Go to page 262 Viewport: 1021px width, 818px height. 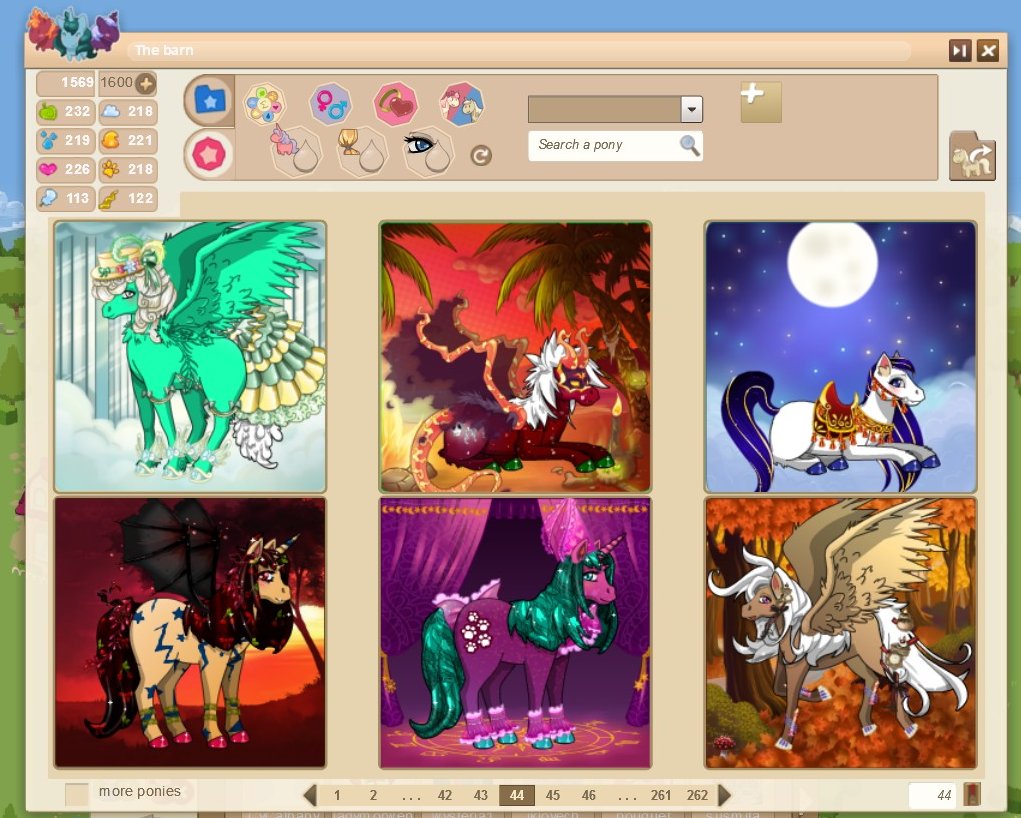(697, 795)
